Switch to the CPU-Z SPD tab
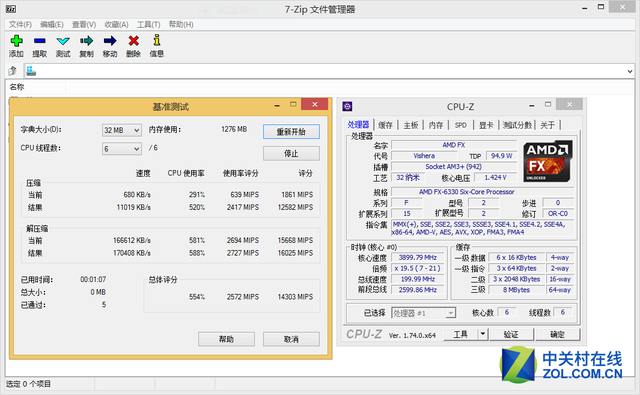This screenshot has width=640, height=395. click(x=460, y=125)
